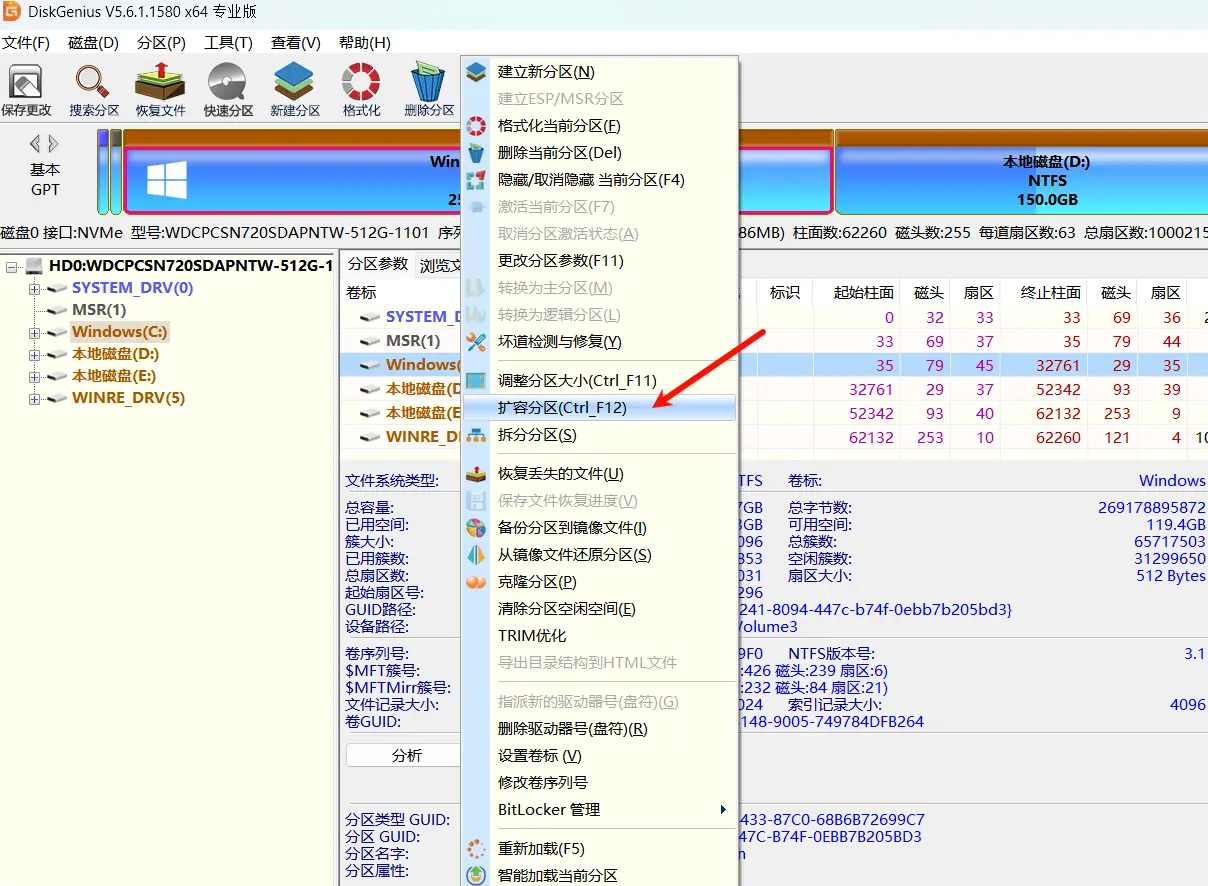Click the HD0 disk drive icon in tree
This screenshot has height=886, width=1208.
coord(35,266)
